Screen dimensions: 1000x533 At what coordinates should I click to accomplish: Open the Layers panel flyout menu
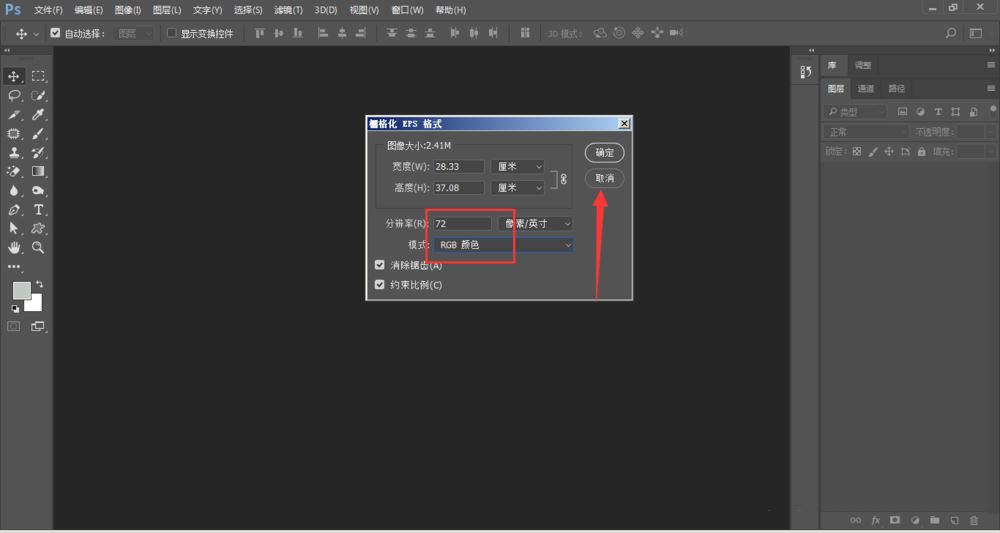[x=990, y=88]
